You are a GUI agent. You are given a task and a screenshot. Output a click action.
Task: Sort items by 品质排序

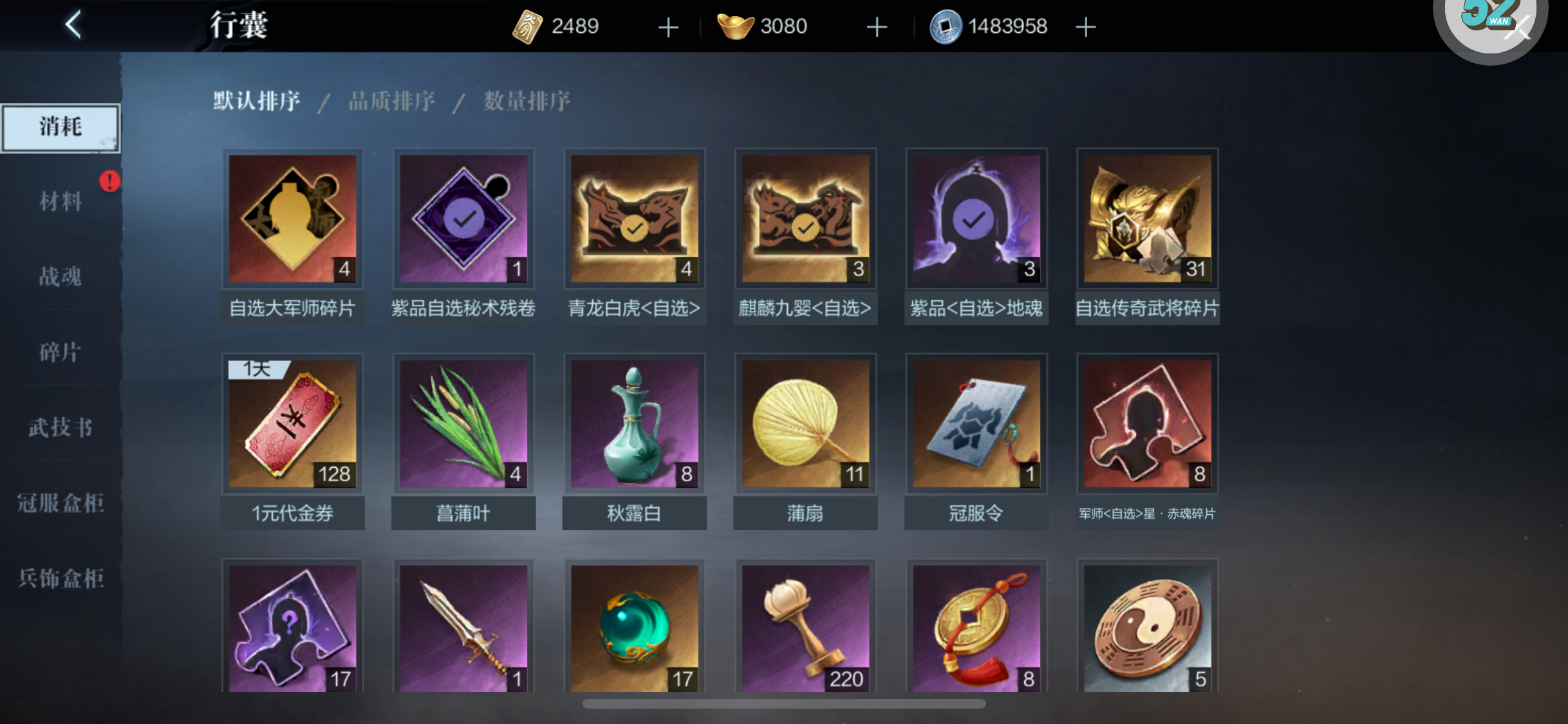coord(391,101)
